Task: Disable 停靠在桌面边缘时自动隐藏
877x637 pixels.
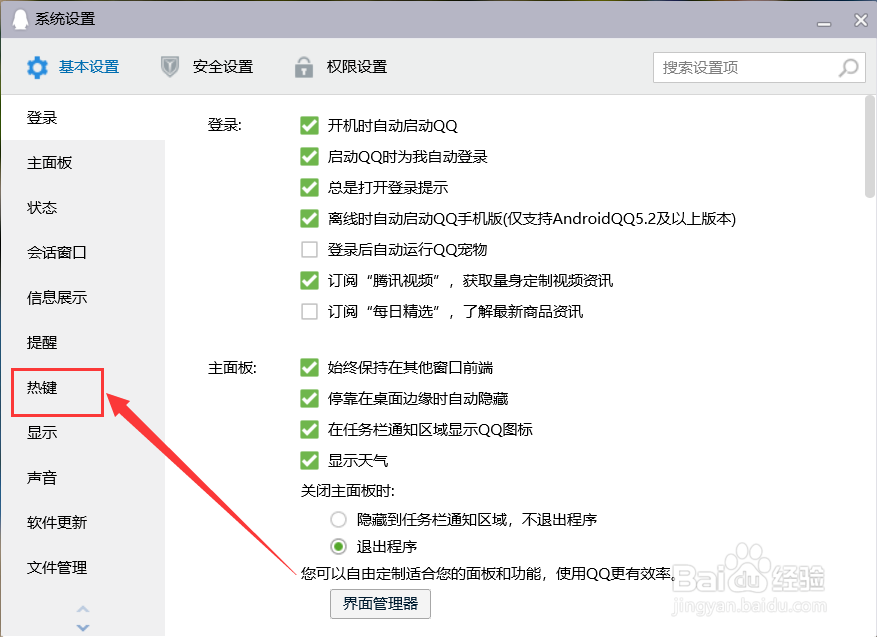Action: click(x=309, y=398)
